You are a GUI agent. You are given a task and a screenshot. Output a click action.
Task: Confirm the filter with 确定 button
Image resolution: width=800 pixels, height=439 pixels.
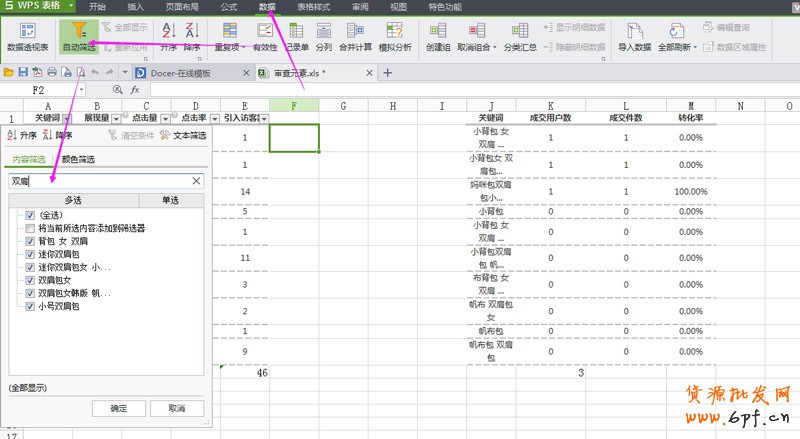pyautogui.click(x=118, y=408)
